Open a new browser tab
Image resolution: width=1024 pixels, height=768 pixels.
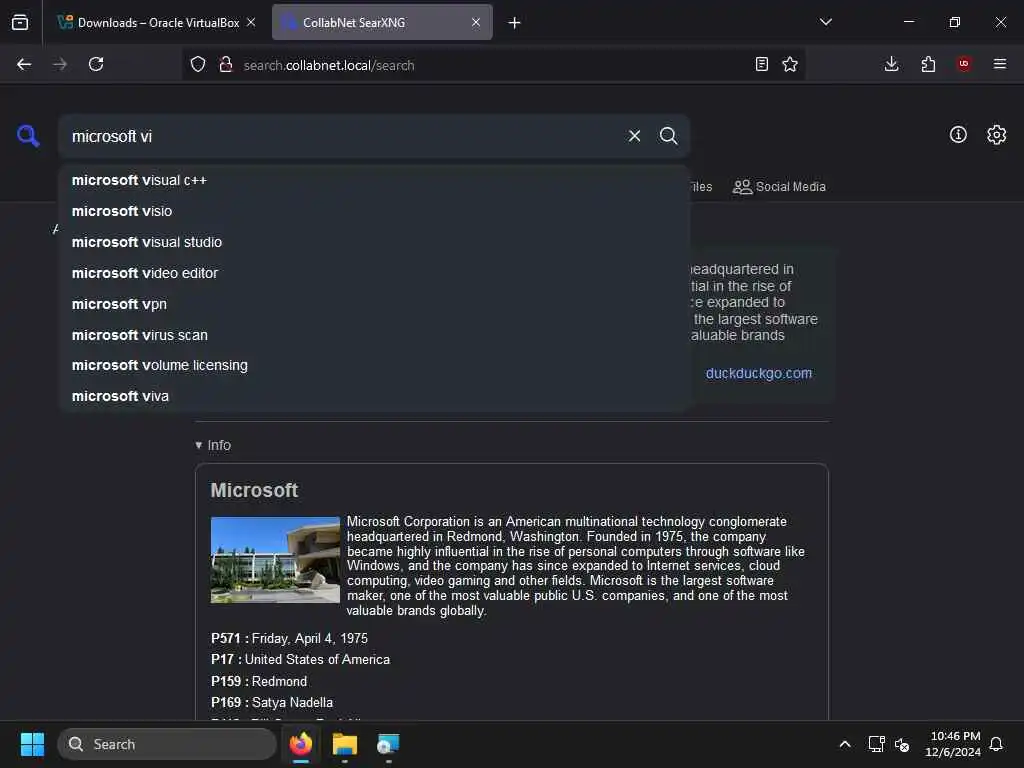(515, 23)
